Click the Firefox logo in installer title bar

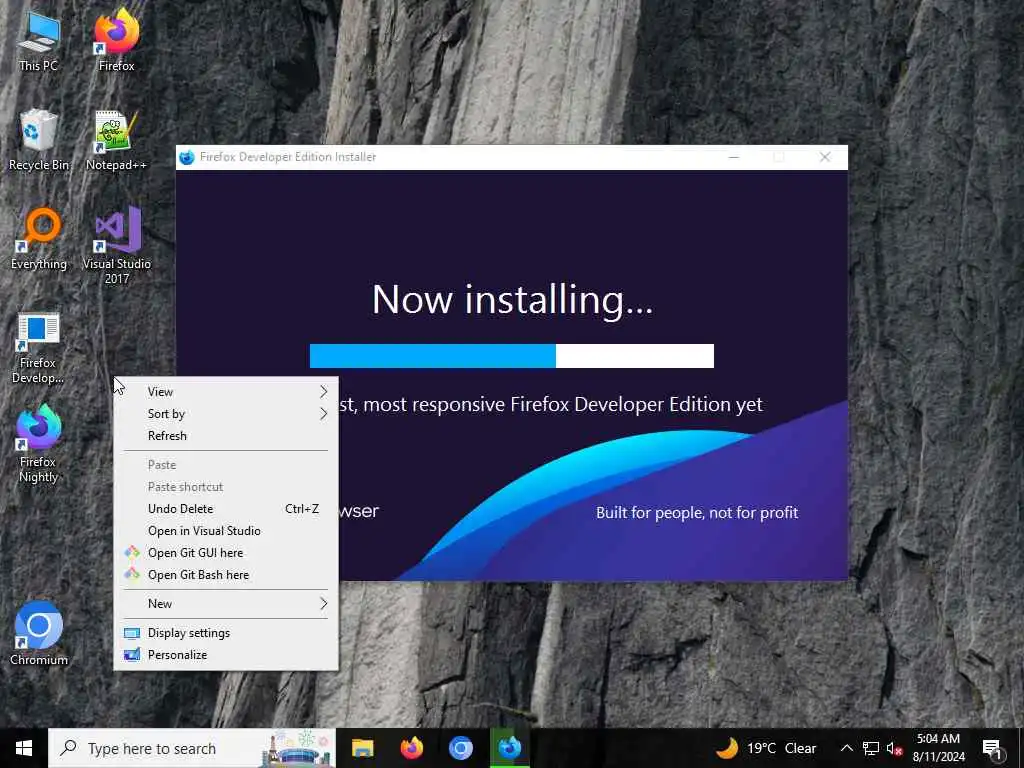pos(187,157)
